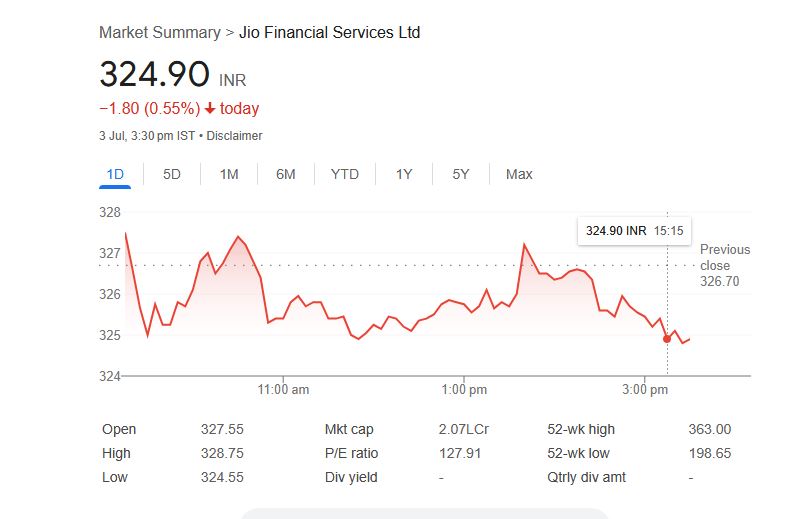This screenshot has height=519, width=803.
Task: Click the red down arrow icon
Action: click(x=210, y=108)
